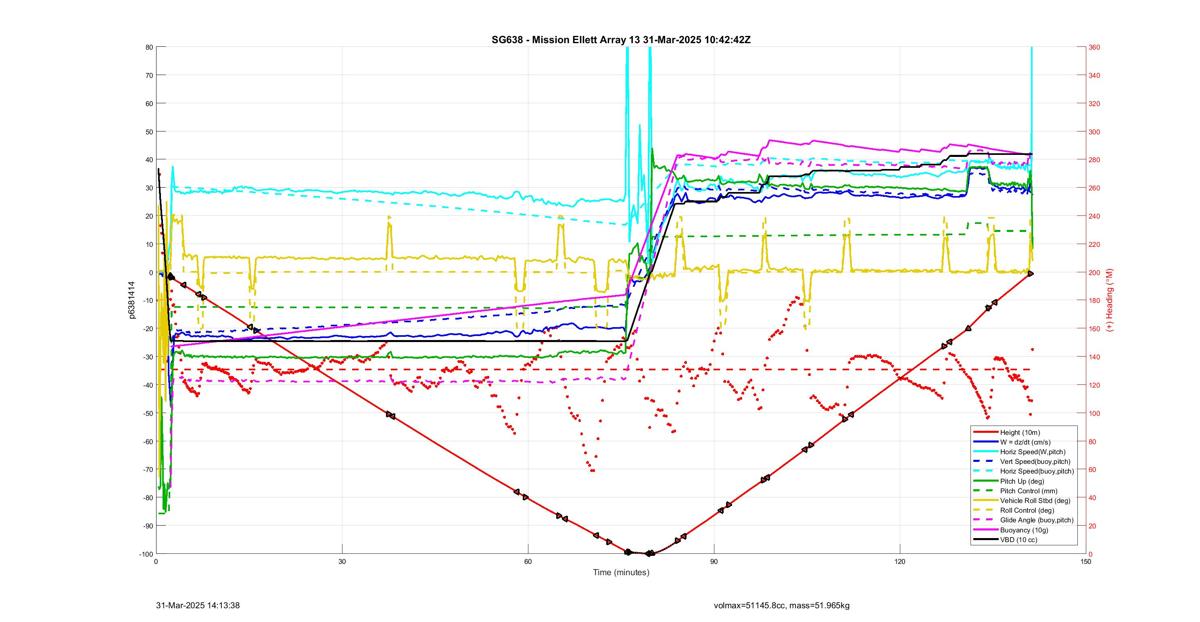Click the 'p6381414' left y-axis label
This screenshot has height=622, width=1200.
coord(131,300)
